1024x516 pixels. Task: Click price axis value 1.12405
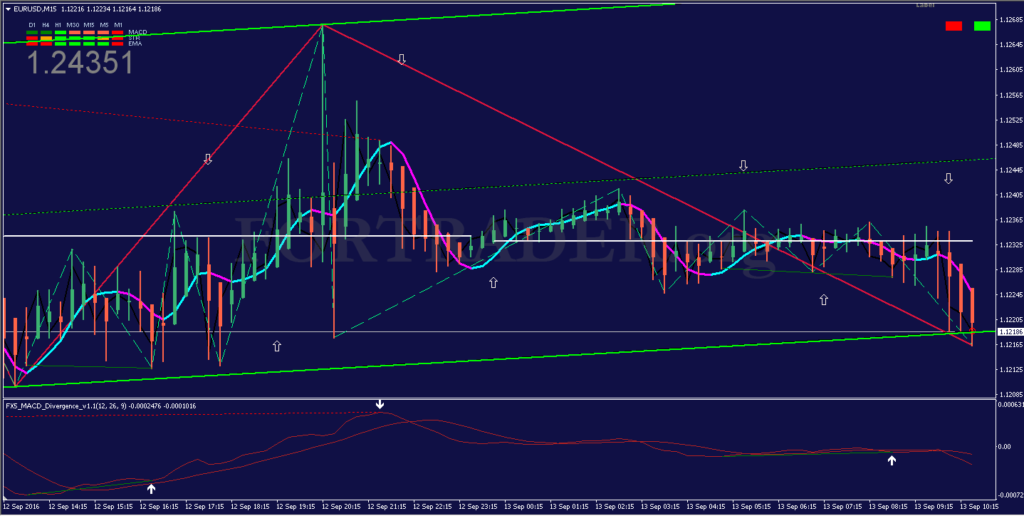coord(1010,195)
